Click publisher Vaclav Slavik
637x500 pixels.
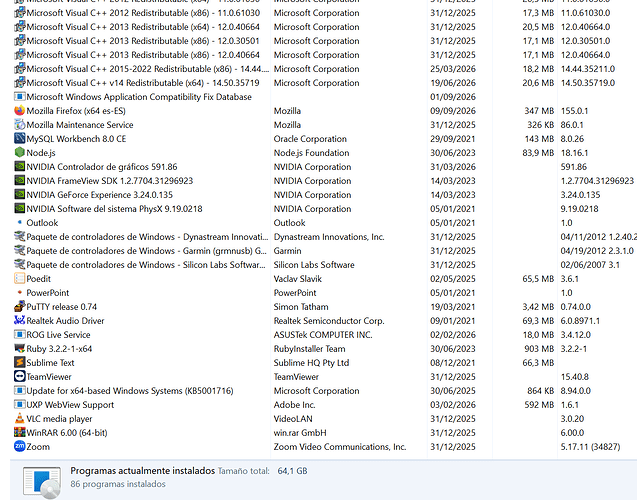pos(297,279)
